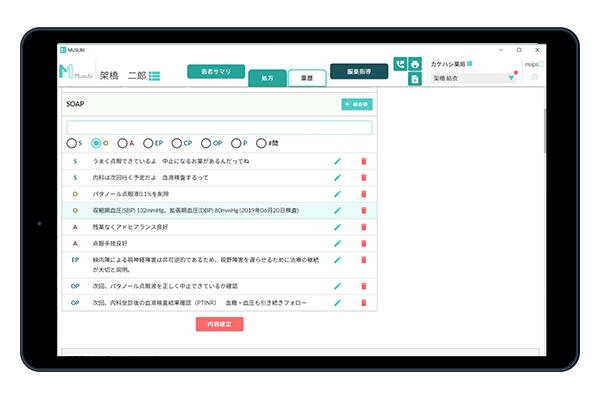This screenshot has width=600, height=400.
Task: Edit the 'うまく点眼できているよ' S entry
Action: 337,161
